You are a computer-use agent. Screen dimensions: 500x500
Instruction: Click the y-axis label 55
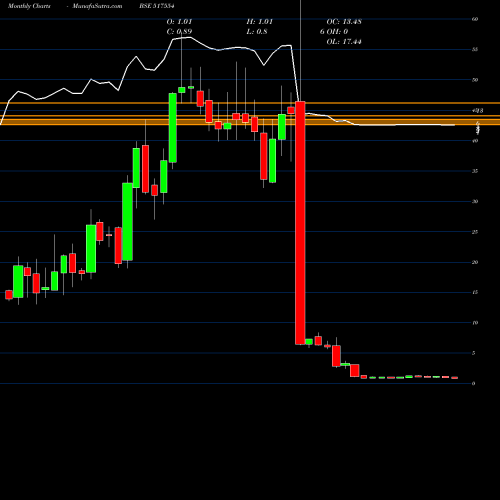[x=475, y=50]
